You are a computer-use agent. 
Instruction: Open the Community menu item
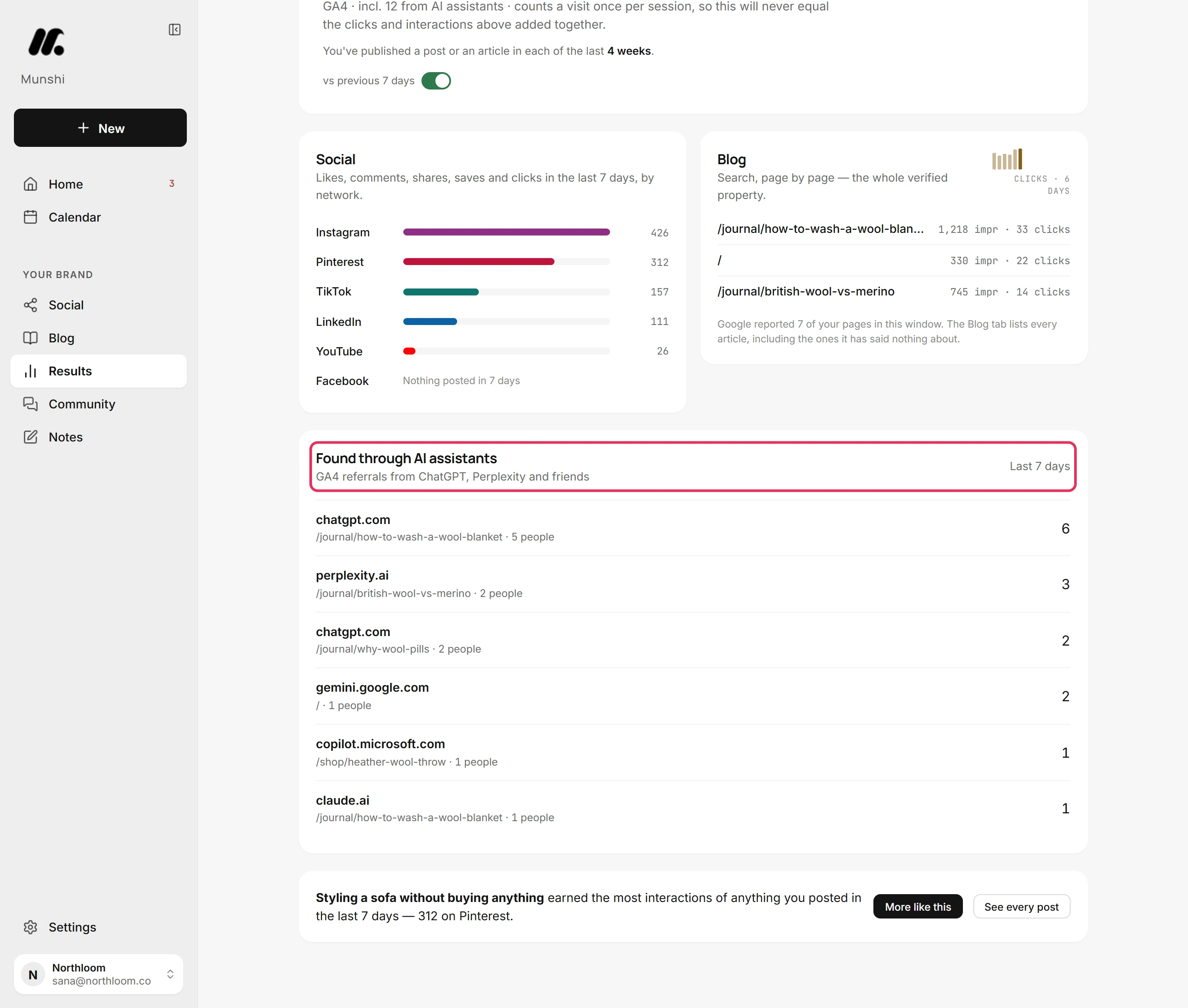click(x=98, y=404)
